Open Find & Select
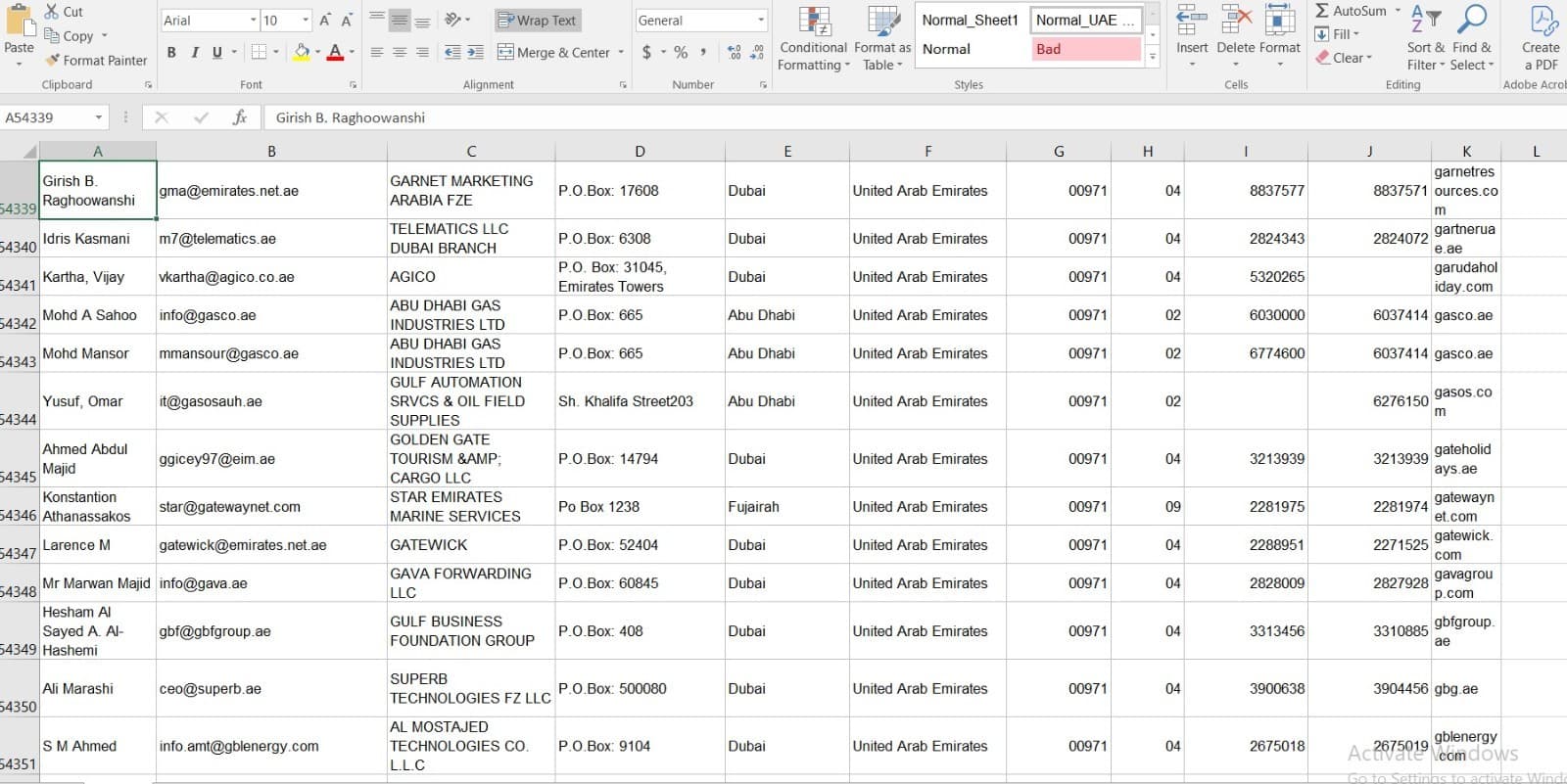 point(1472,39)
